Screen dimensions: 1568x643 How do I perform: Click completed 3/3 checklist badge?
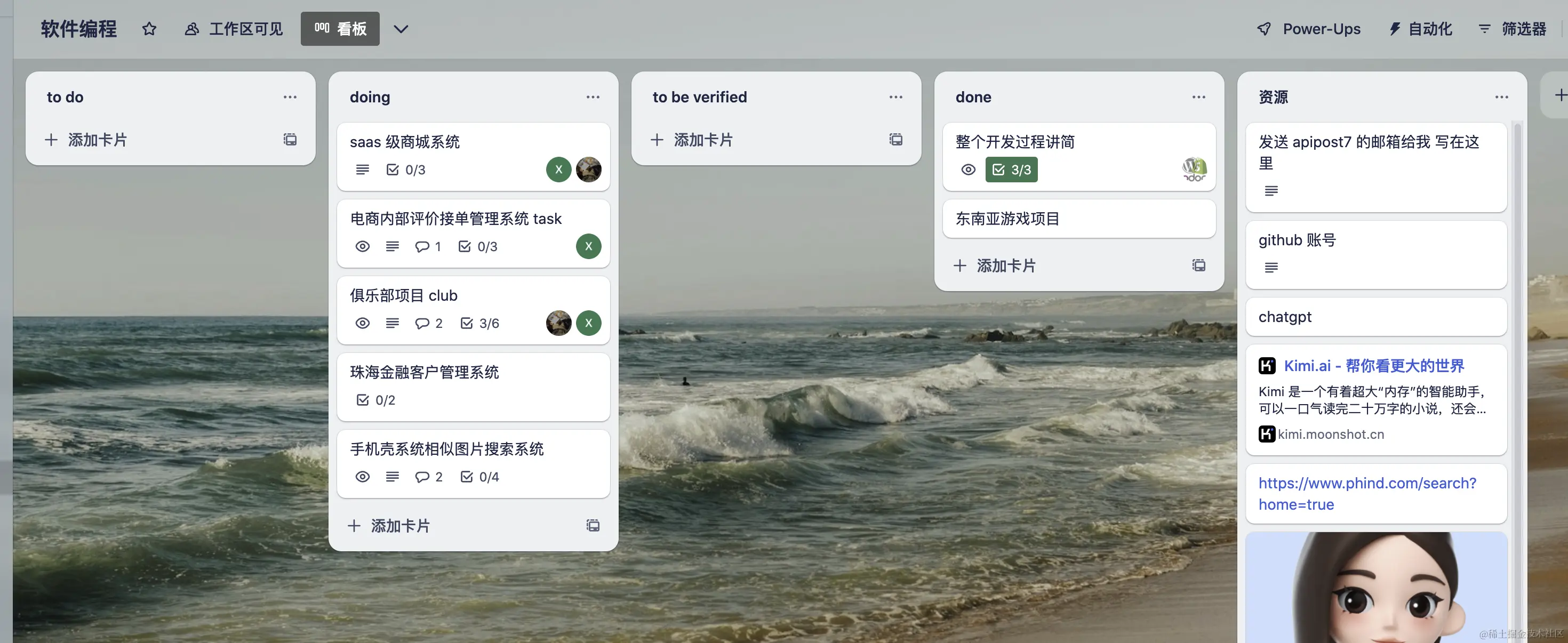point(1011,170)
